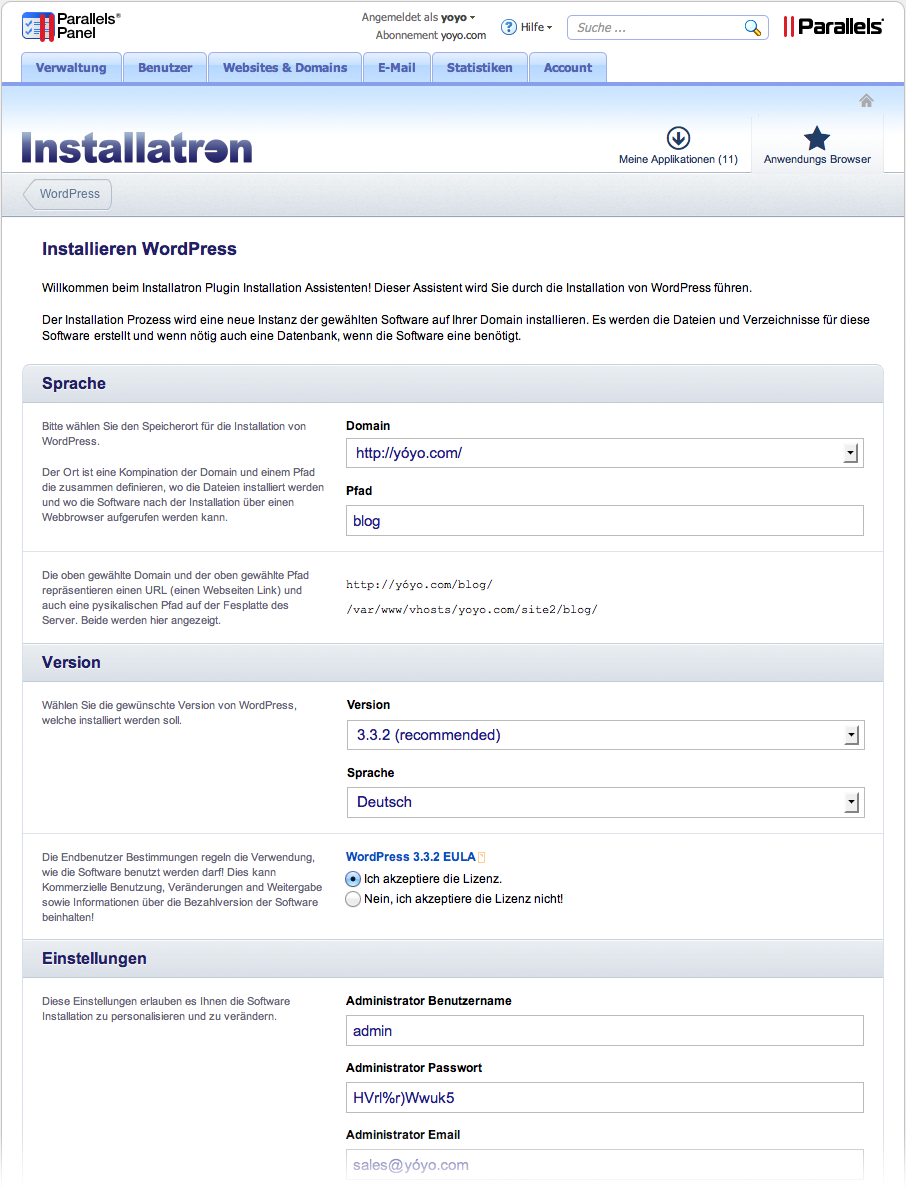Open Meine Applikationen download icon
The image size is (906, 1187).
(x=678, y=138)
